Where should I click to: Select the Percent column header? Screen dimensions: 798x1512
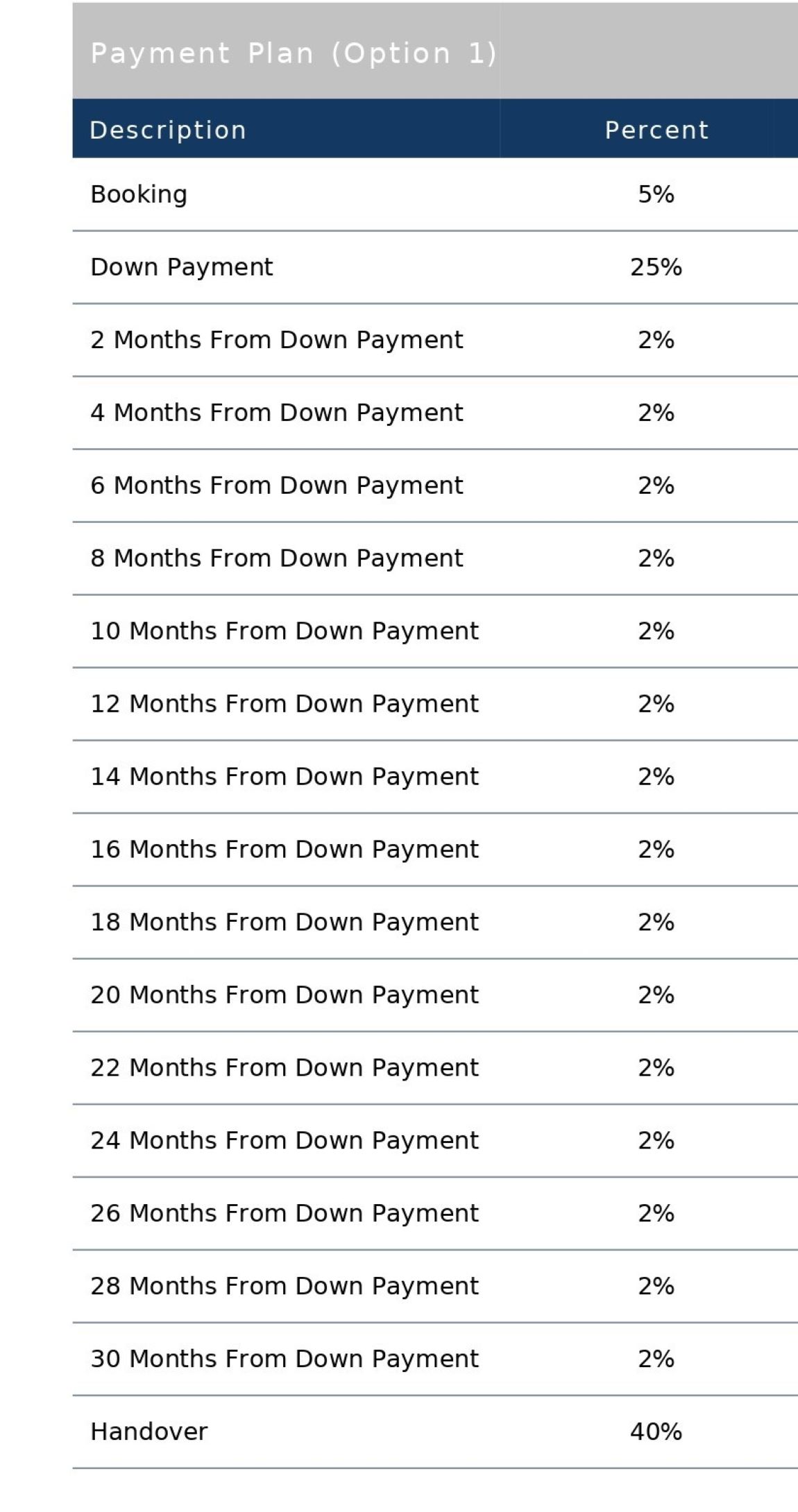(656, 130)
